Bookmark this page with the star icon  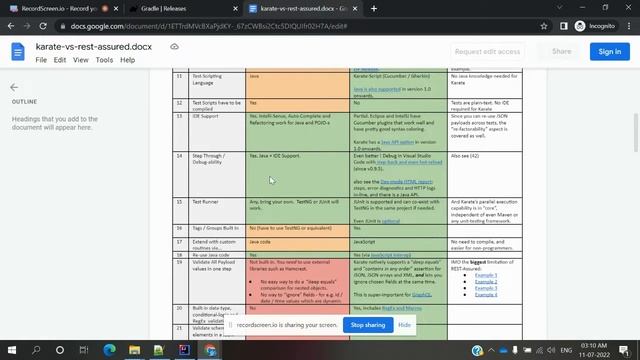tap(544, 26)
